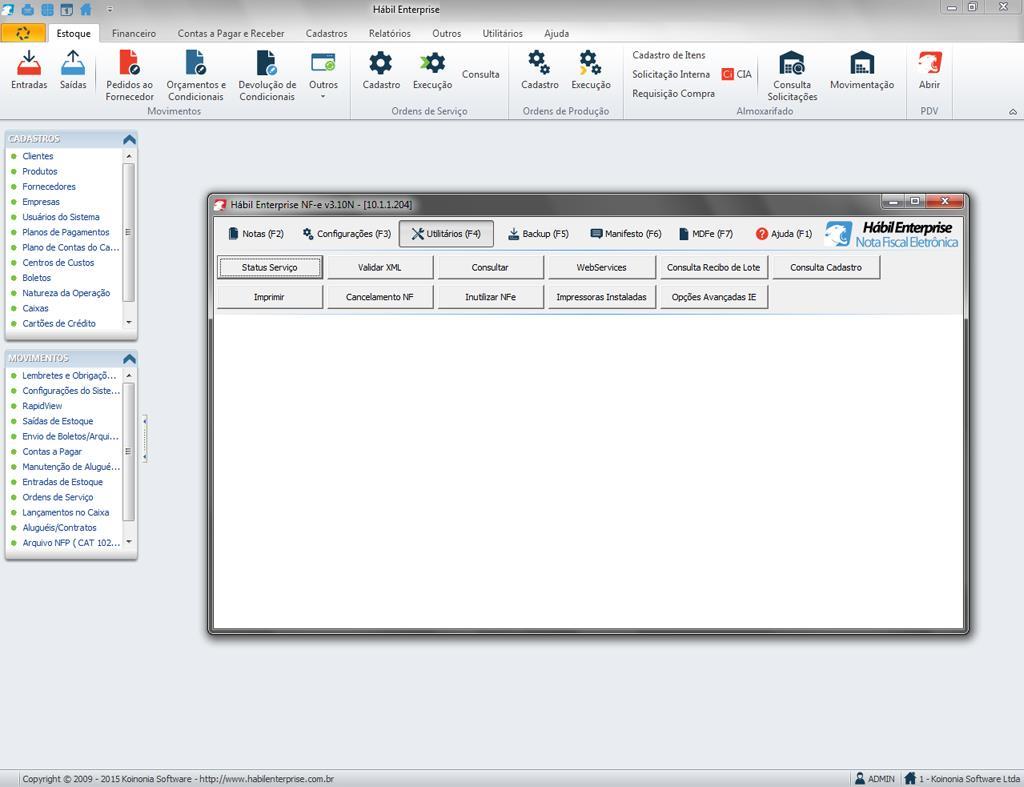Open the PDV with Abrir
The width and height of the screenshot is (1024, 787).
[x=929, y=71]
